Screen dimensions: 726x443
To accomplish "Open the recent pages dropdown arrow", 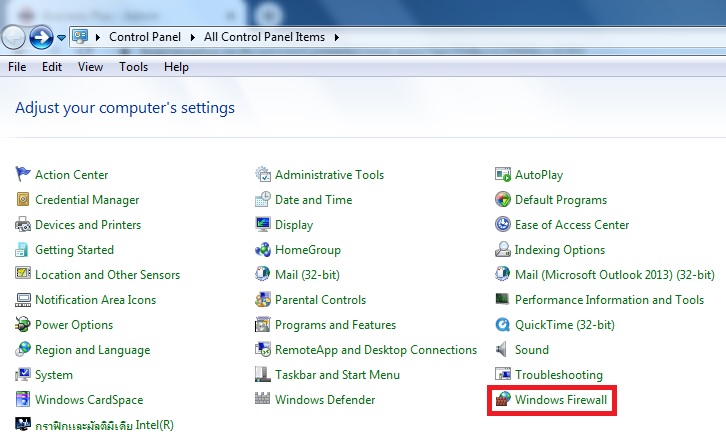I will (61, 38).
